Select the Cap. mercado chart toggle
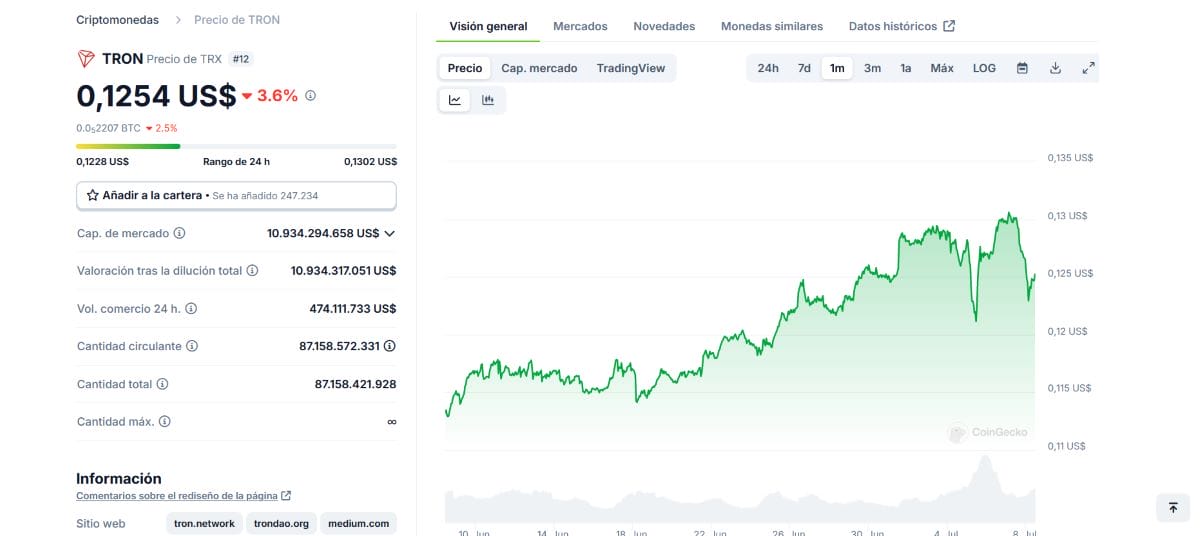1200x536 pixels. tap(539, 68)
